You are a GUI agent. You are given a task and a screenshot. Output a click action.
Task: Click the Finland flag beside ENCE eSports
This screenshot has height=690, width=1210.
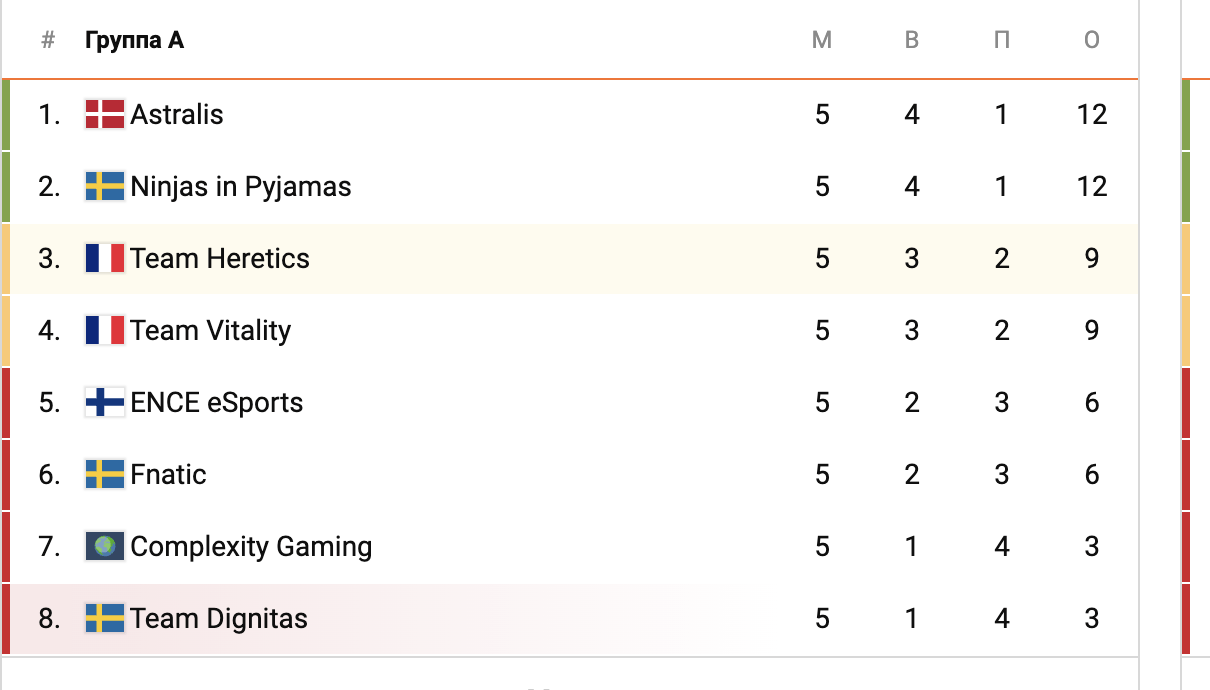[x=105, y=402]
